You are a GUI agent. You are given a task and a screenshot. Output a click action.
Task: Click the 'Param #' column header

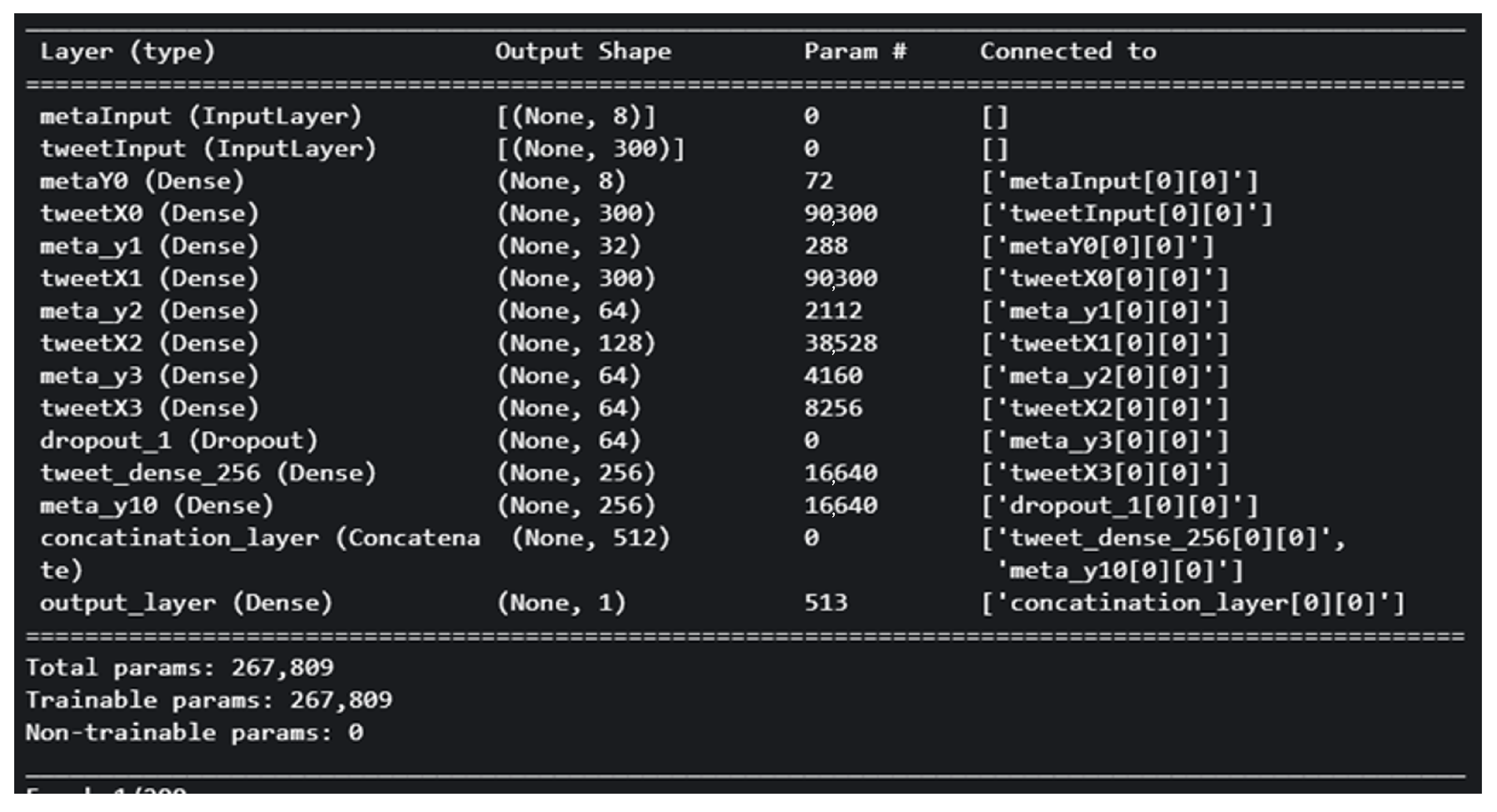click(855, 52)
